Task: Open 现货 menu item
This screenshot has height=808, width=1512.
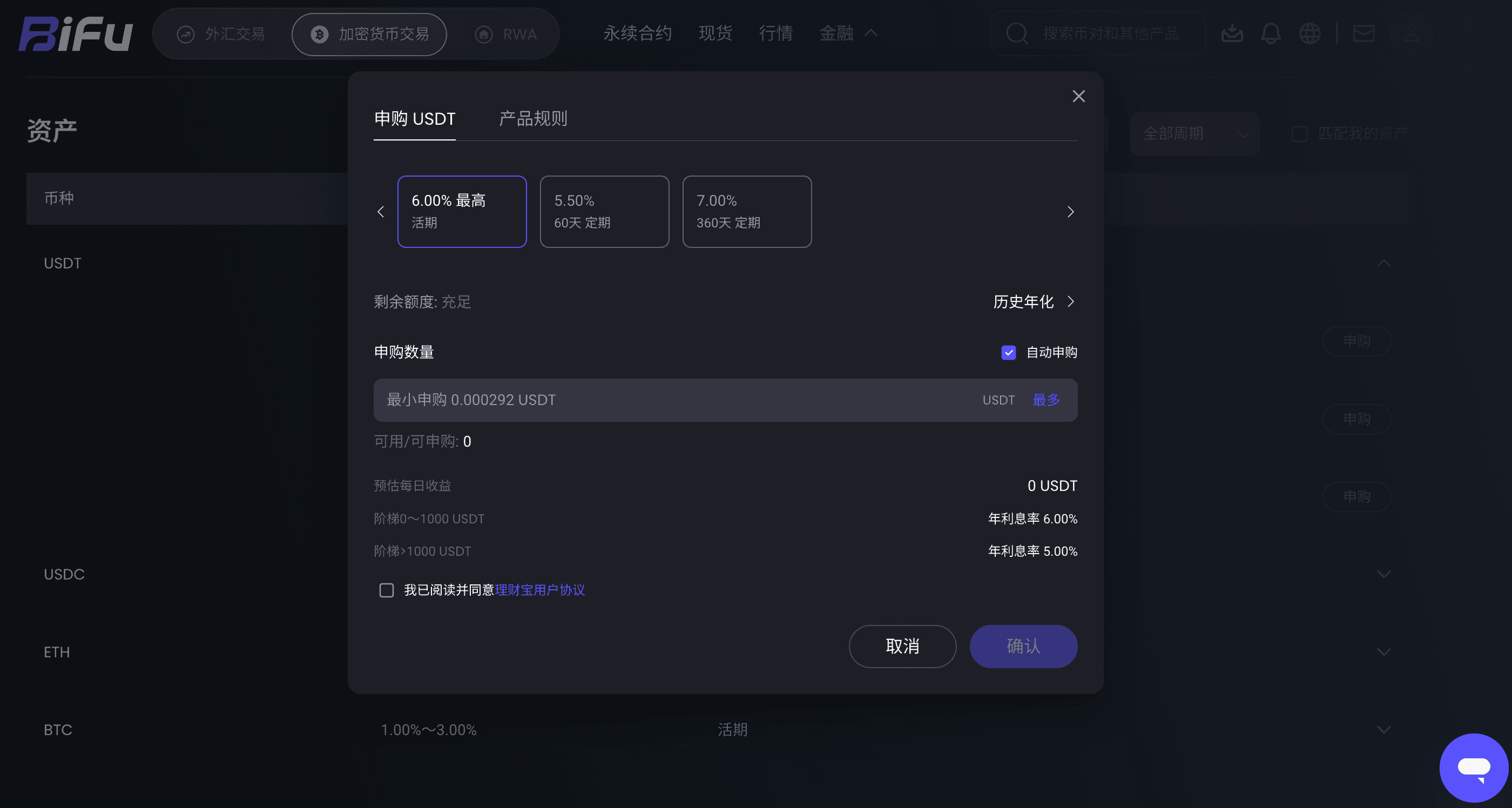Action: [715, 33]
